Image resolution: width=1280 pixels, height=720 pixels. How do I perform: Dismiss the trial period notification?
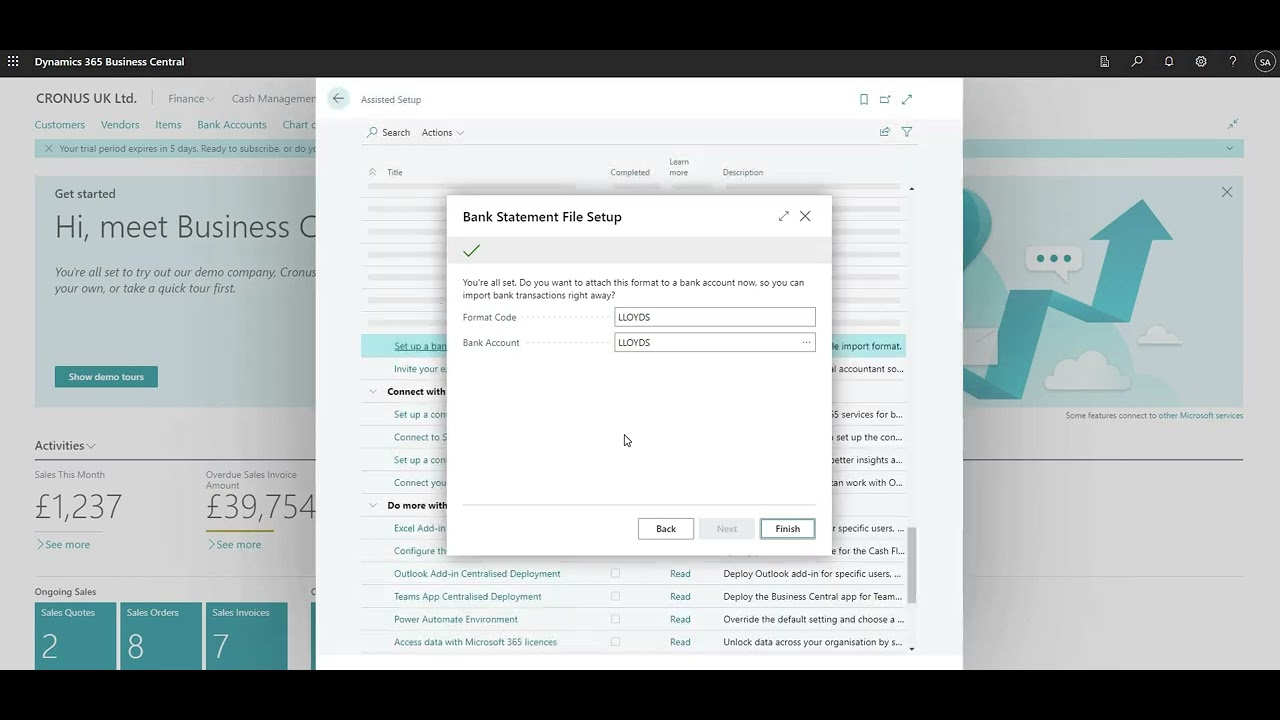click(47, 149)
